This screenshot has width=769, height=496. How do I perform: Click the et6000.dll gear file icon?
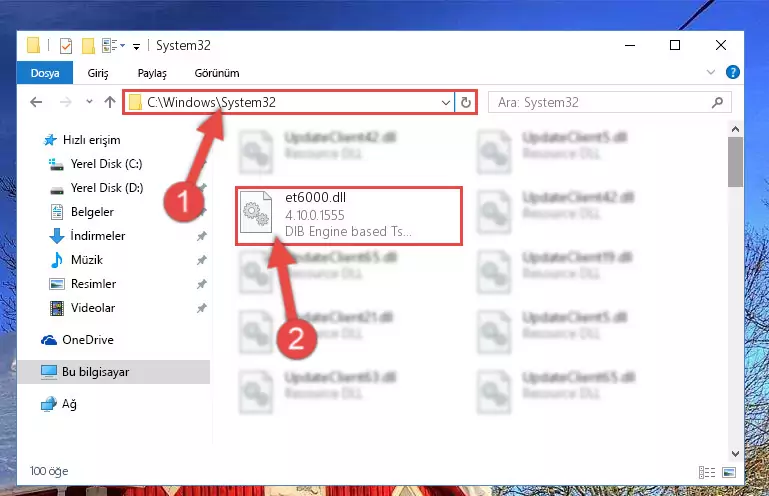pyautogui.click(x=256, y=211)
